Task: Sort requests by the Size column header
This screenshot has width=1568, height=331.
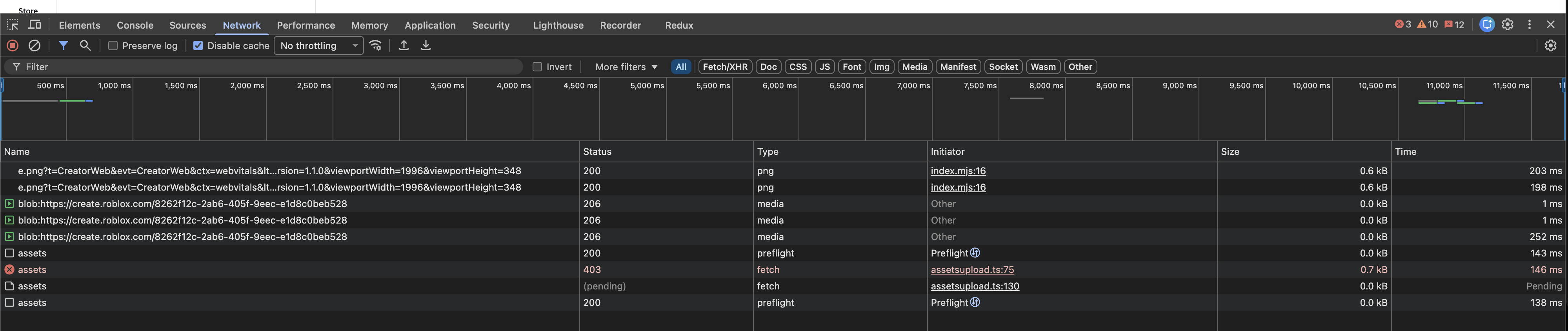Action: tap(1304, 151)
